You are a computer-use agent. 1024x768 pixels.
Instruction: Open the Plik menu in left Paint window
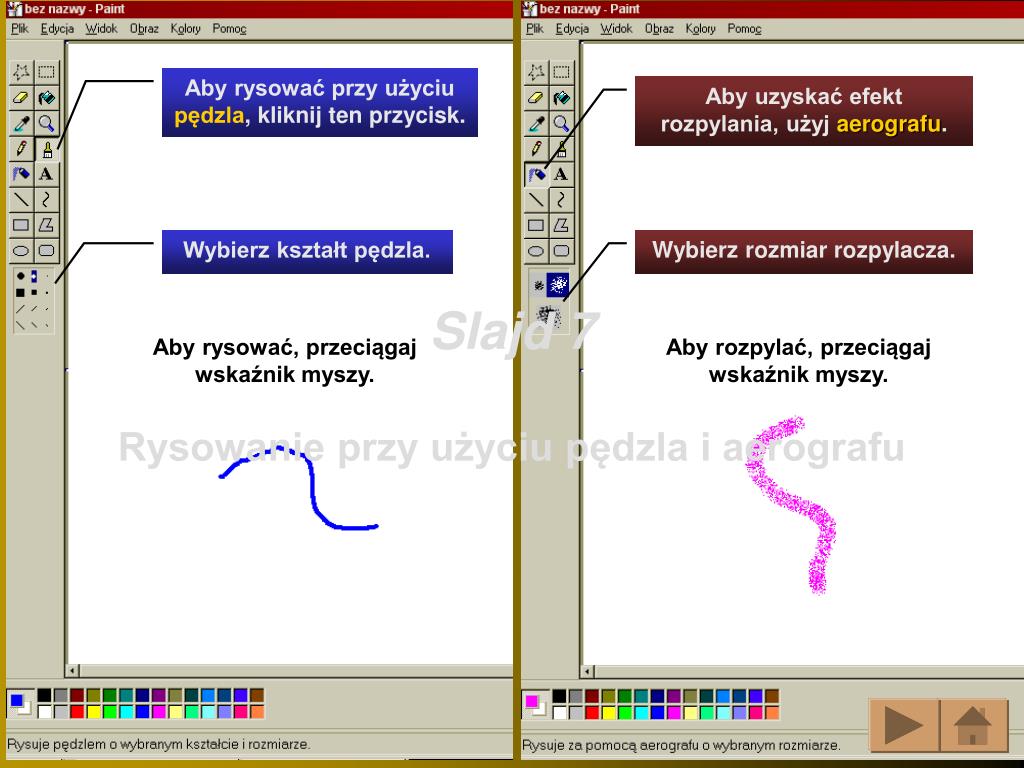coord(20,29)
